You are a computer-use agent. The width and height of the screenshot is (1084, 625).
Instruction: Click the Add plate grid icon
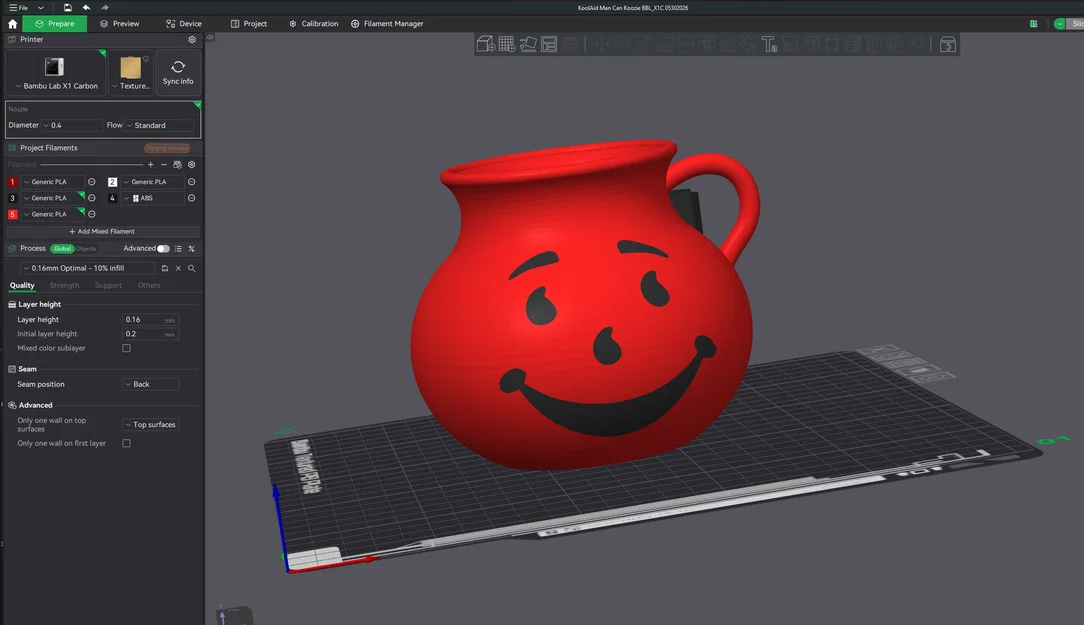[507, 44]
